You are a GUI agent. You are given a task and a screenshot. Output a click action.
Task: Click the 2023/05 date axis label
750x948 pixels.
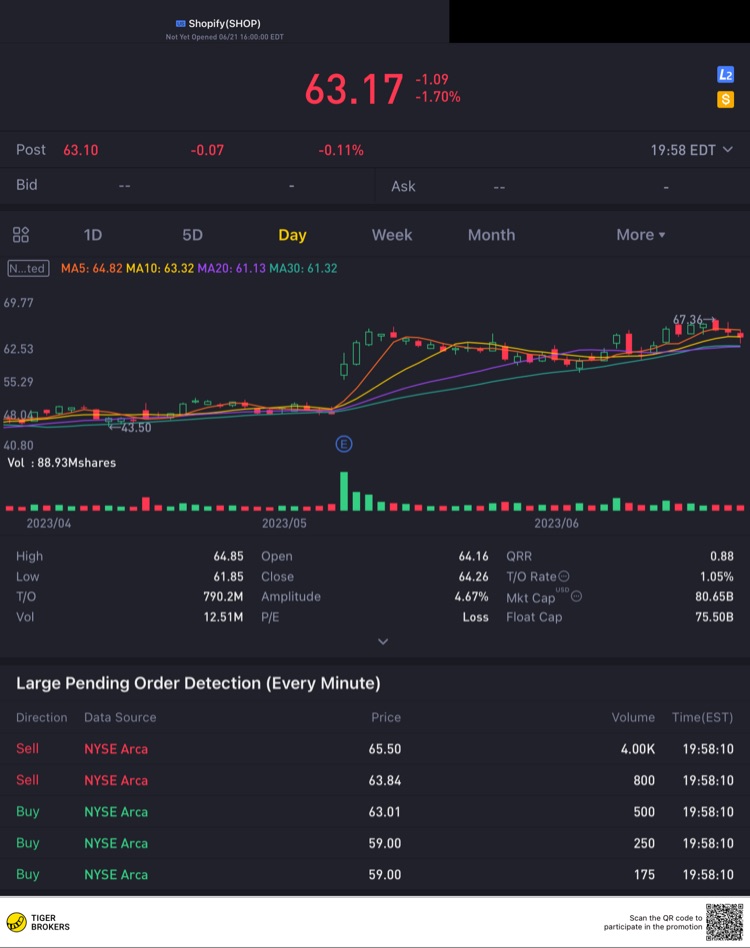(x=284, y=523)
